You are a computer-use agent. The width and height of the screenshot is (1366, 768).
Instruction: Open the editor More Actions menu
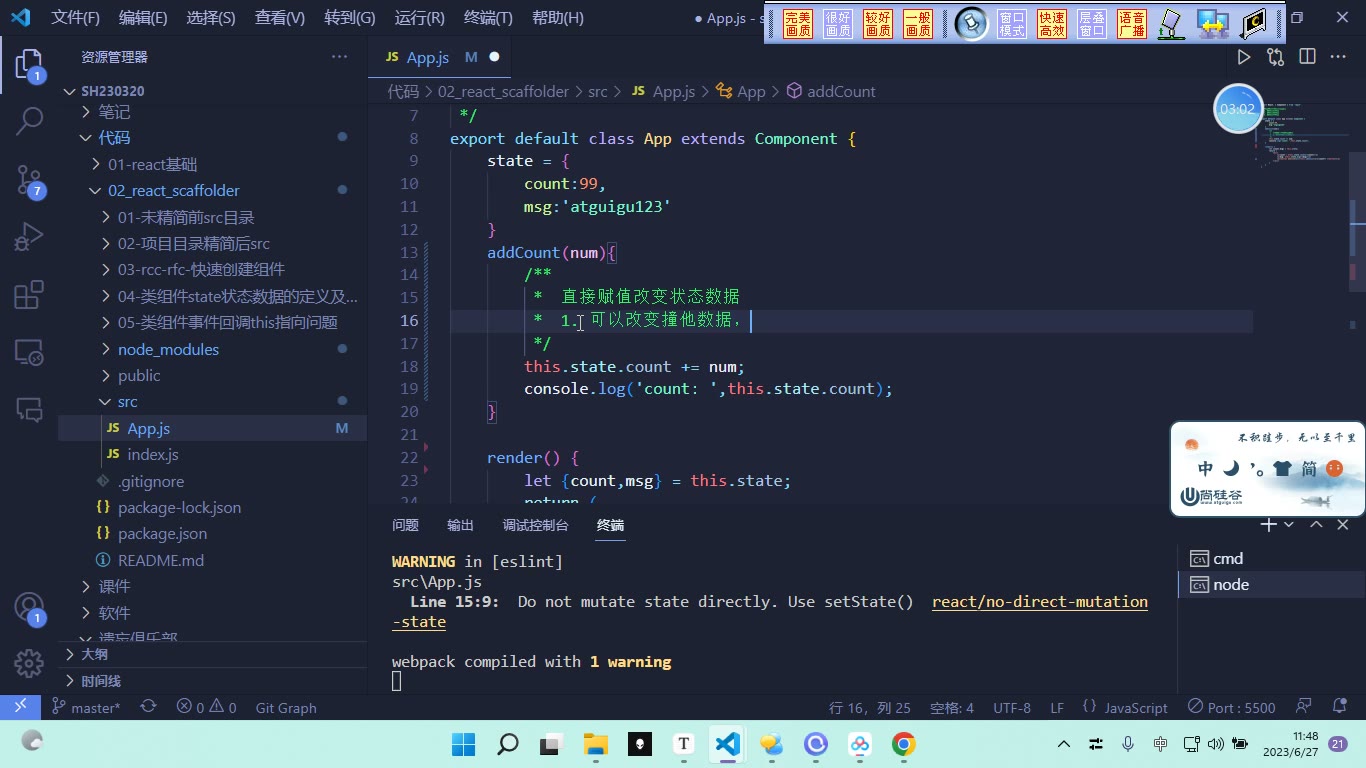[1338, 57]
